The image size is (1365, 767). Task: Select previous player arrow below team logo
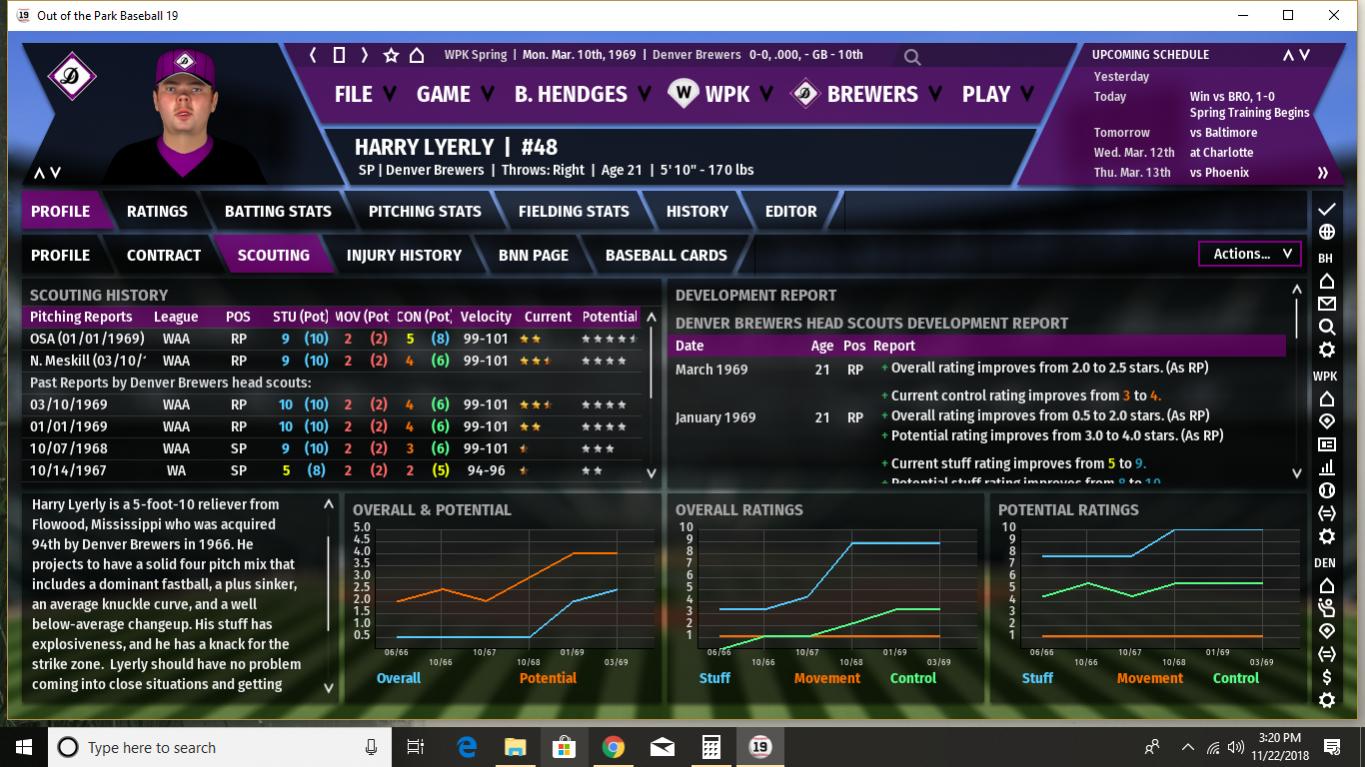[x=40, y=173]
